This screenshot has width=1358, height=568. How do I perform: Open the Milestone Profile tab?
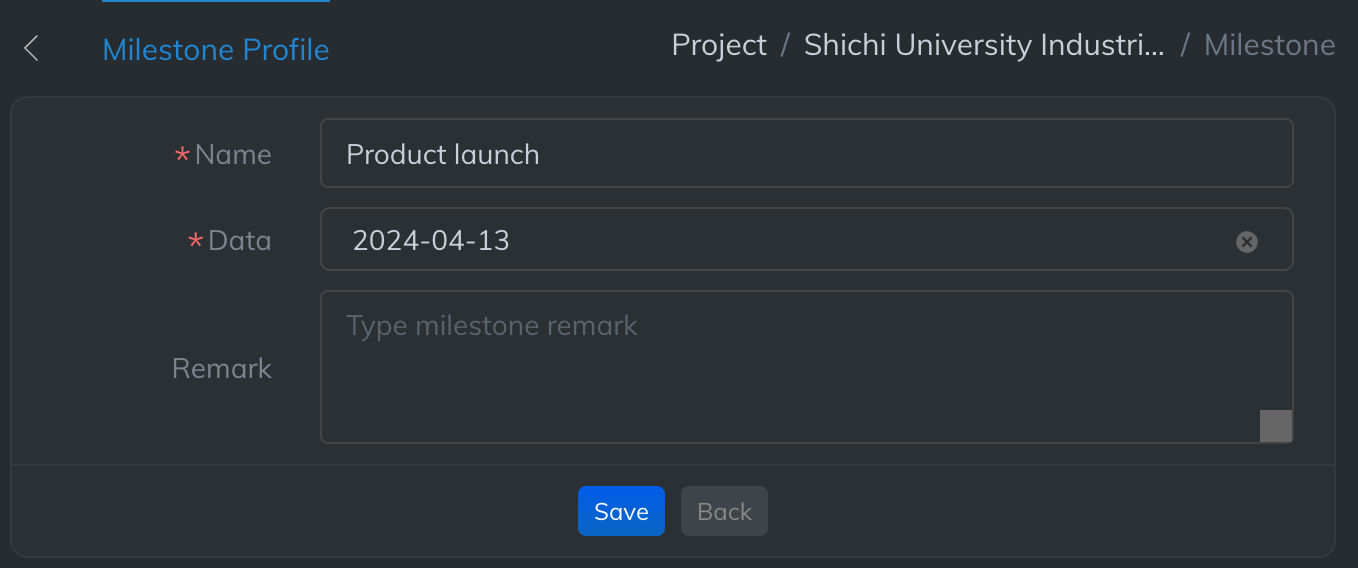216,49
